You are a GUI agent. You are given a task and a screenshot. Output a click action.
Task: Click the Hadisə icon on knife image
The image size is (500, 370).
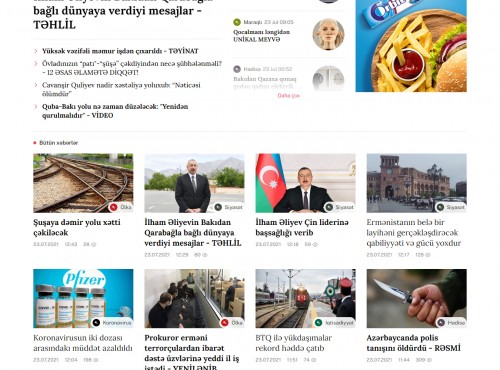tap(441, 323)
